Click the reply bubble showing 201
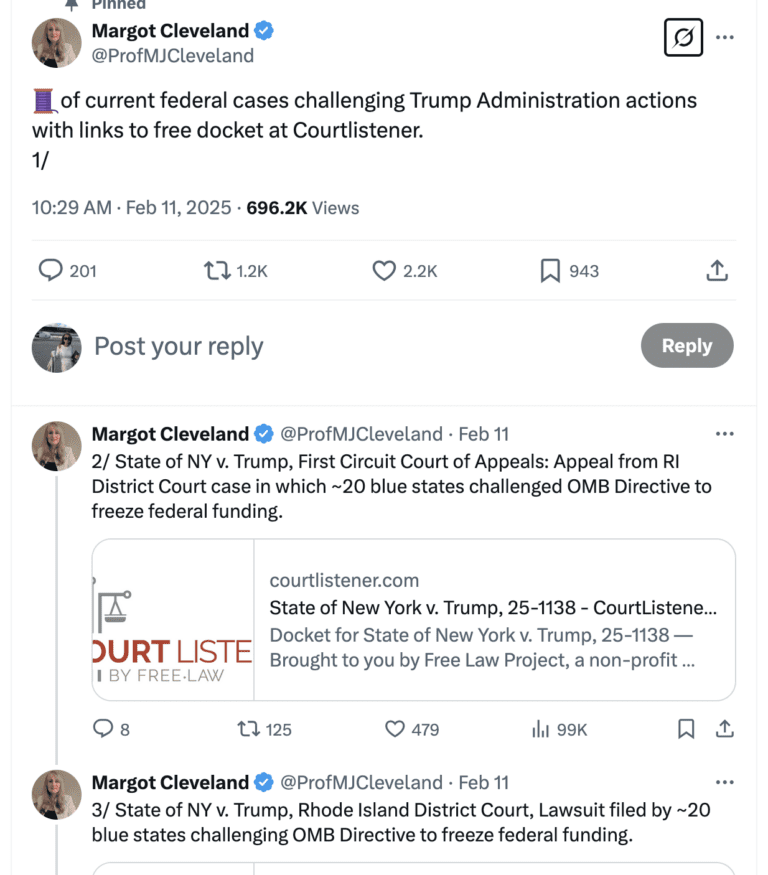 (x=68, y=271)
